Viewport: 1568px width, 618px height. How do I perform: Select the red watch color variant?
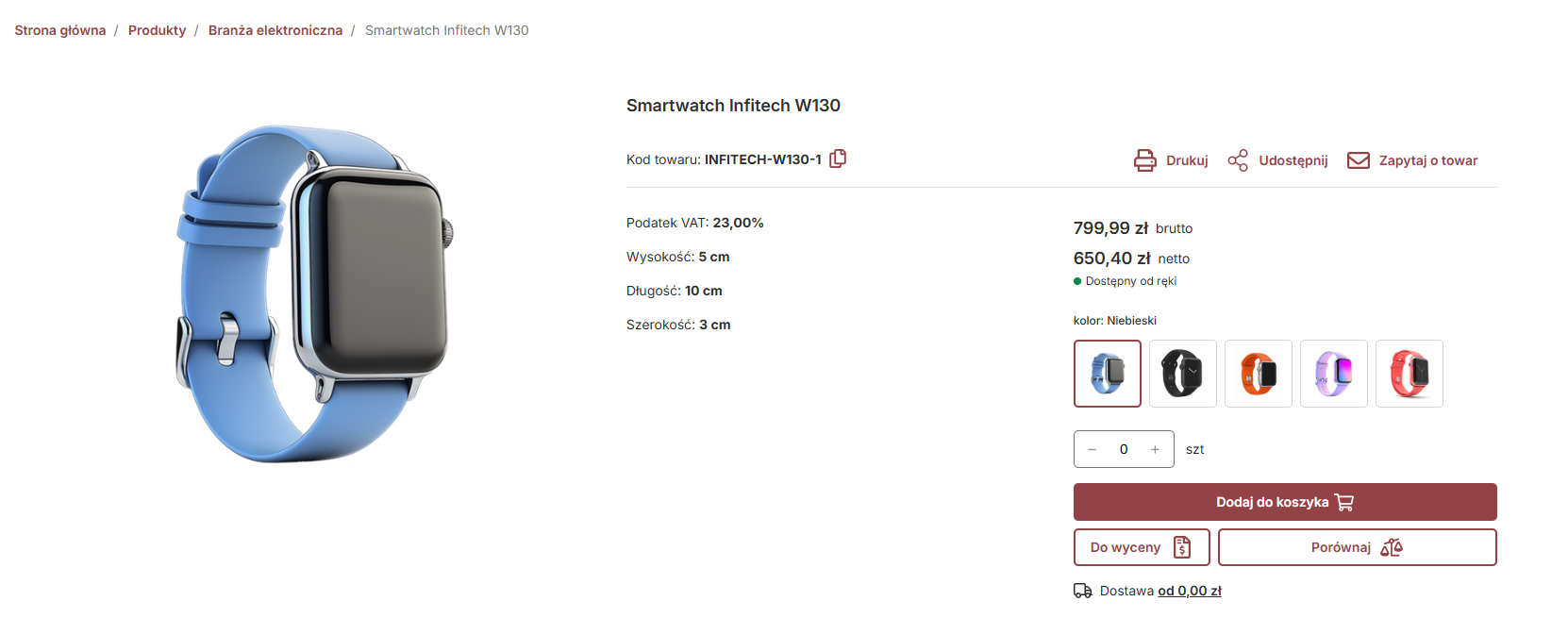click(x=1410, y=374)
